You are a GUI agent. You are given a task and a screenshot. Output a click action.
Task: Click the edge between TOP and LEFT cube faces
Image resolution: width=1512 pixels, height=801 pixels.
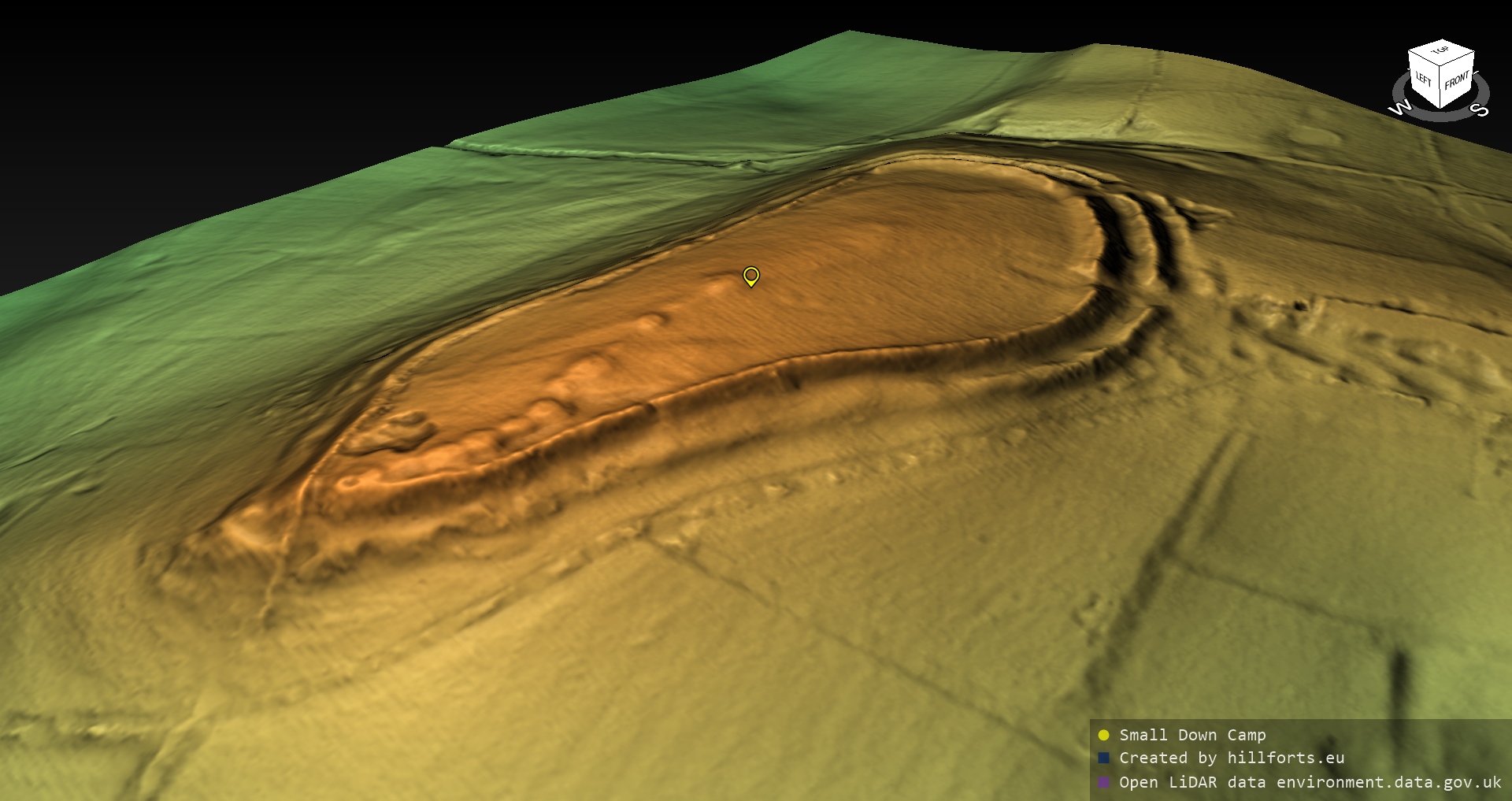[1425, 57]
